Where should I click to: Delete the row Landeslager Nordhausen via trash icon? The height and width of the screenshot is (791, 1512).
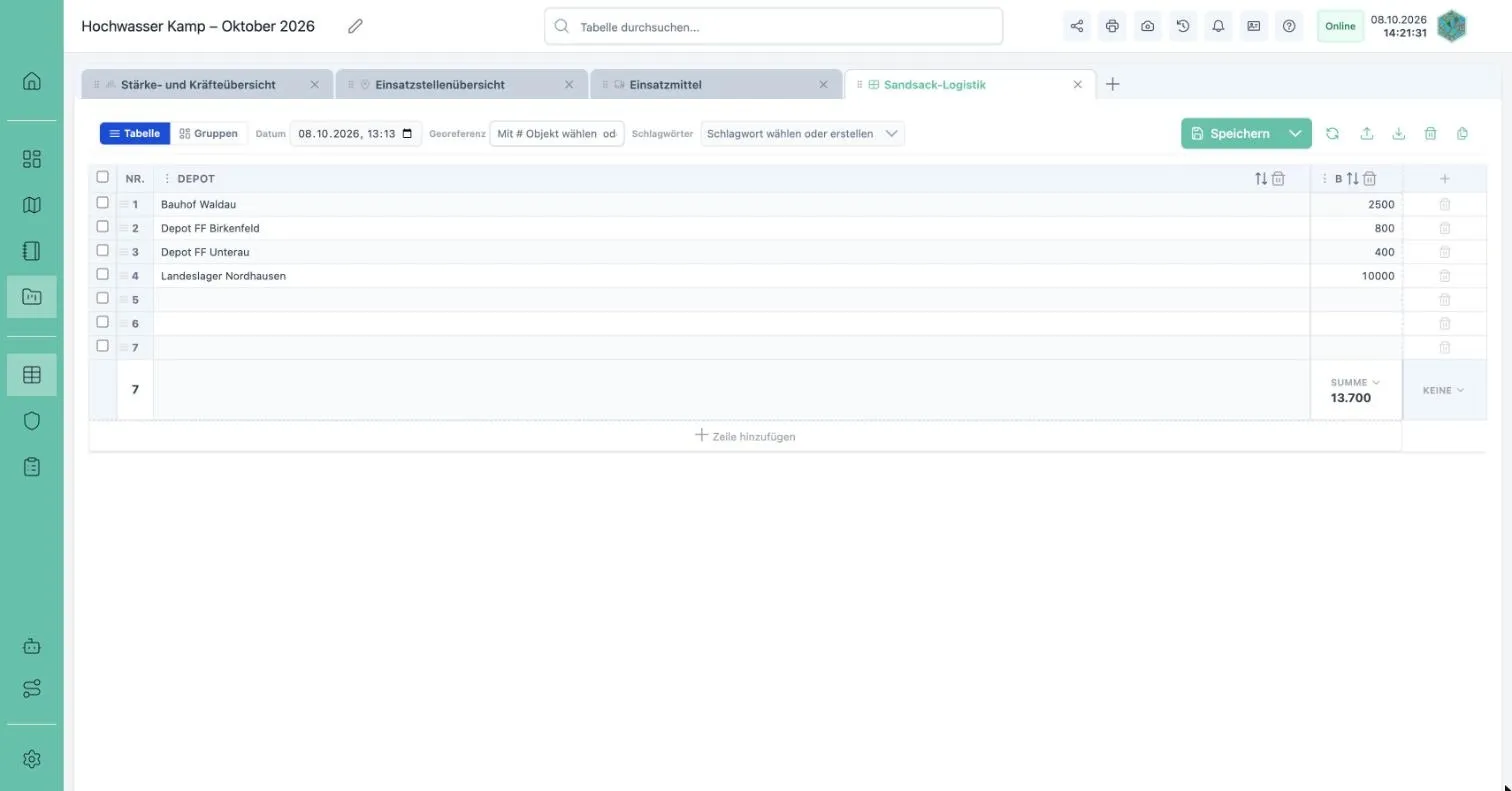click(x=1445, y=276)
